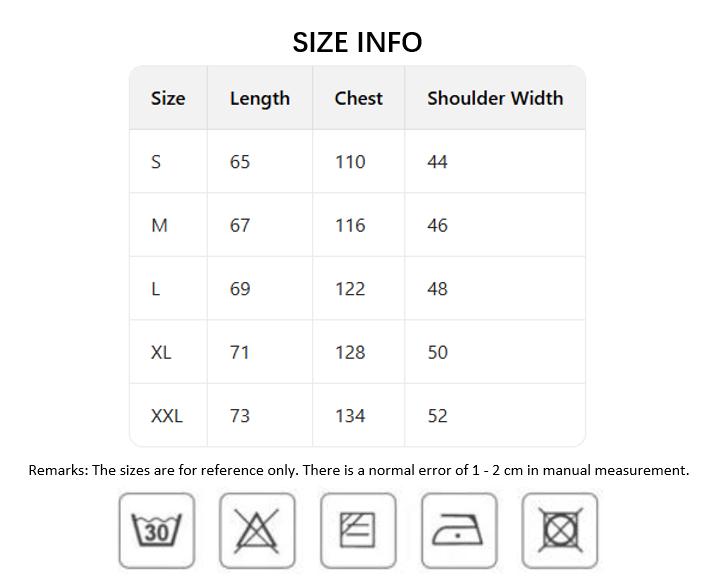Click the Remarks measurement note text

pos(358,470)
